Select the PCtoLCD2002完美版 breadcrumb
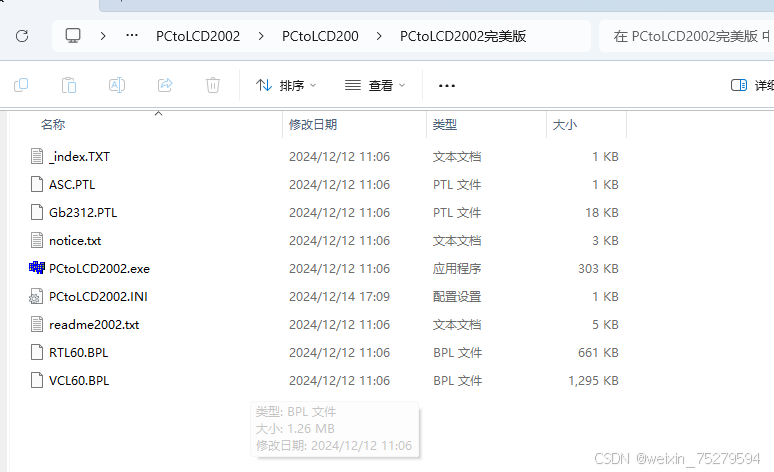Screen dimensions: 774x472 (x=463, y=36)
